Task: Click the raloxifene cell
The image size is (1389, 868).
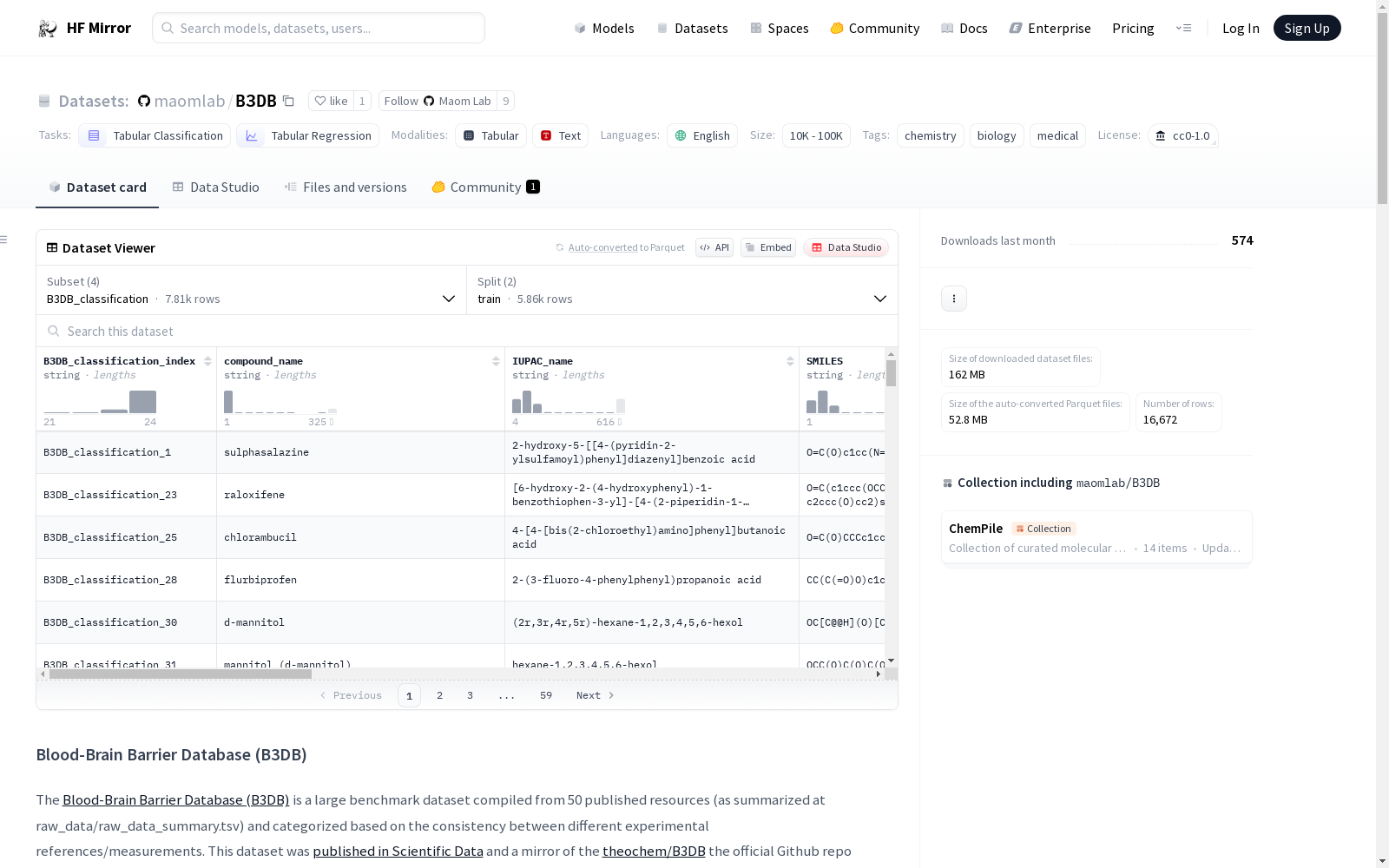Action: point(360,495)
